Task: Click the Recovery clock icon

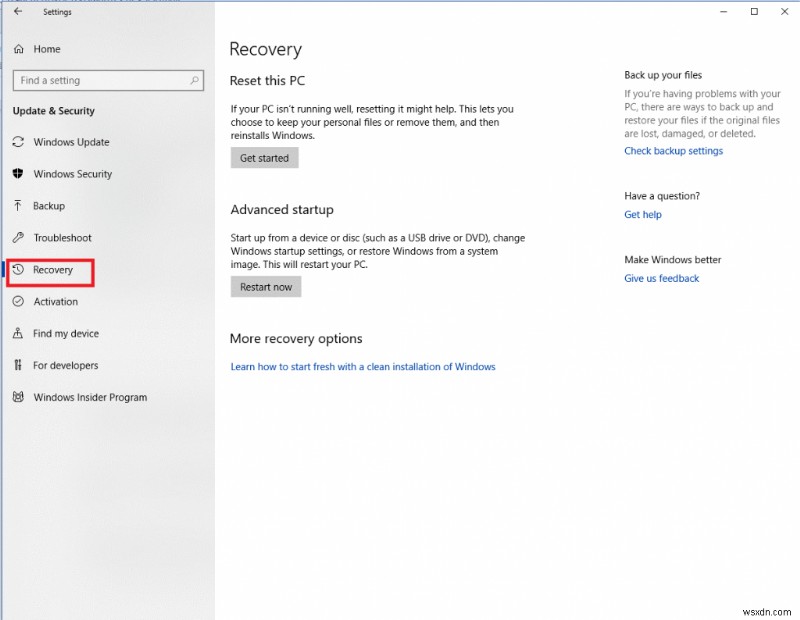Action: click(x=18, y=270)
